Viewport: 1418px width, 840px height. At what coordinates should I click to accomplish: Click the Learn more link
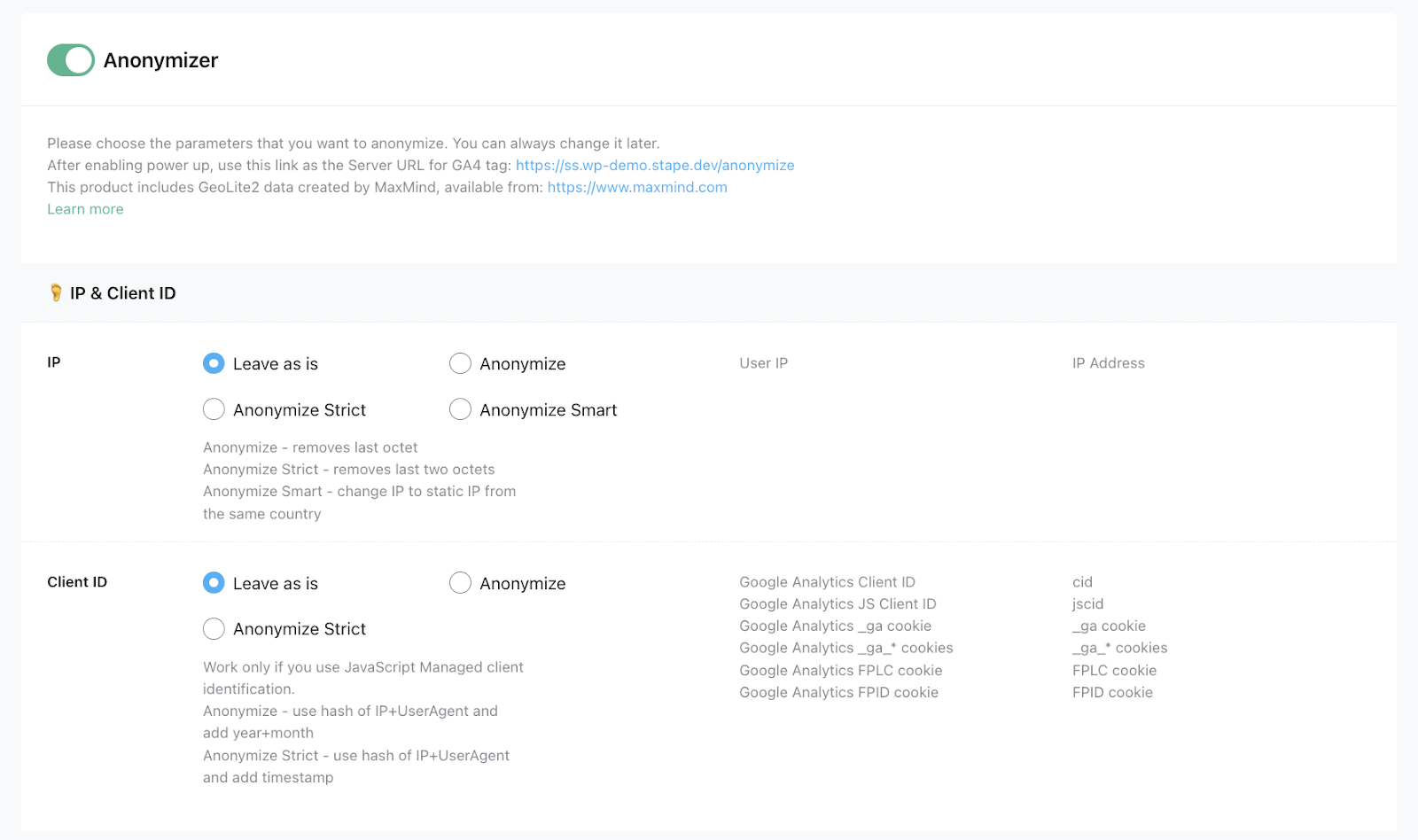click(x=85, y=210)
